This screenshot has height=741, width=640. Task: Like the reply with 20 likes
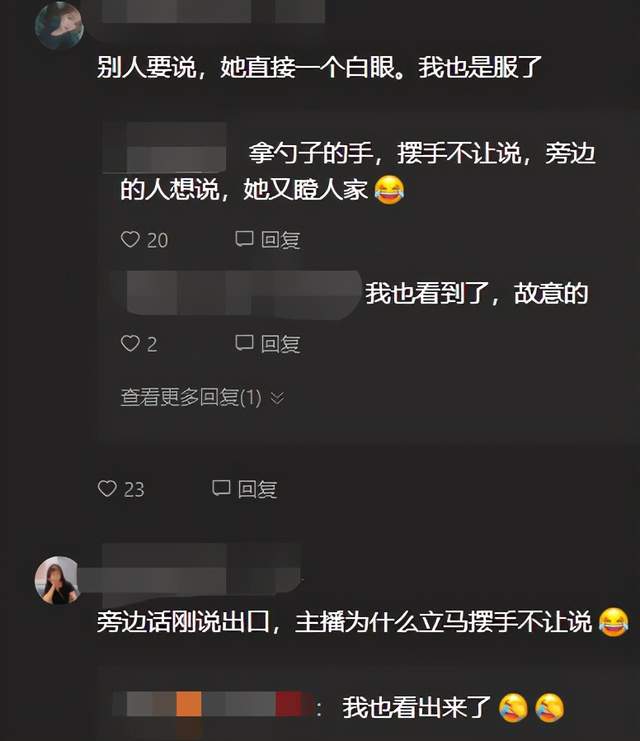coord(130,240)
